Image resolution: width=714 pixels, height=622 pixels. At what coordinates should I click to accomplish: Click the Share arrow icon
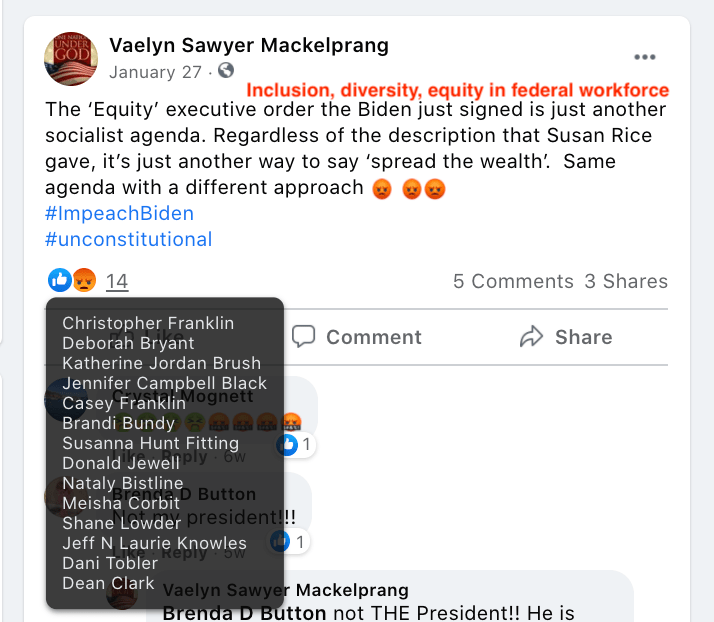click(x=531, y=337)
